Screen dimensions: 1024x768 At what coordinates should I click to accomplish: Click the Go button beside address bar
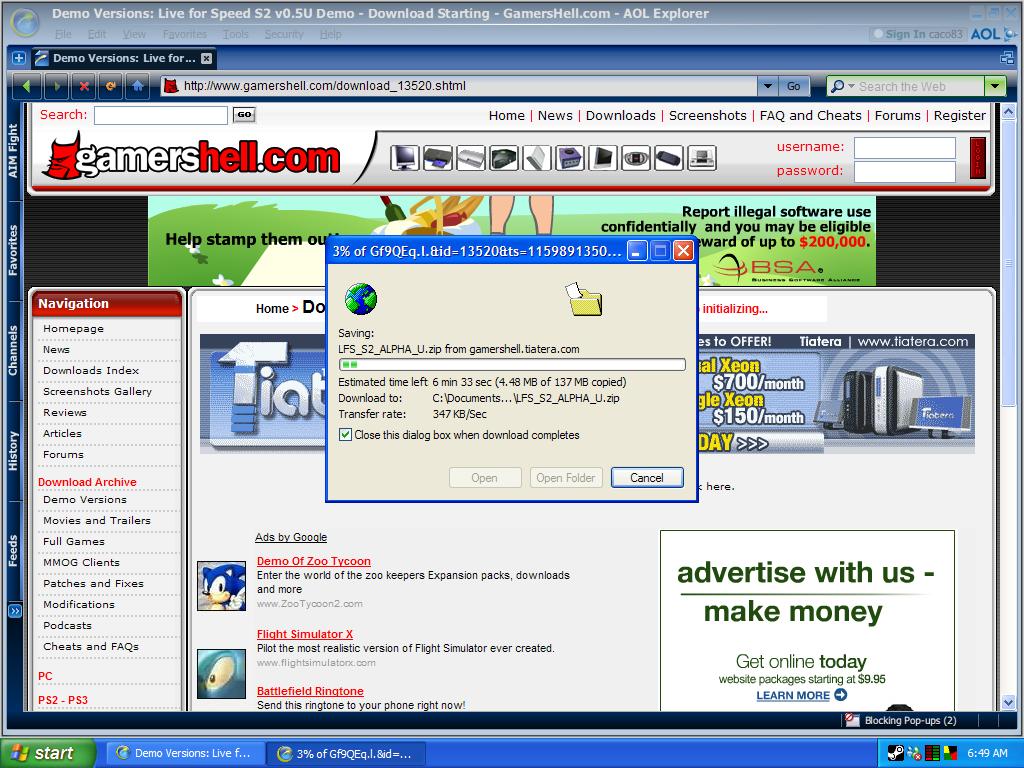(x=793, y=86)
